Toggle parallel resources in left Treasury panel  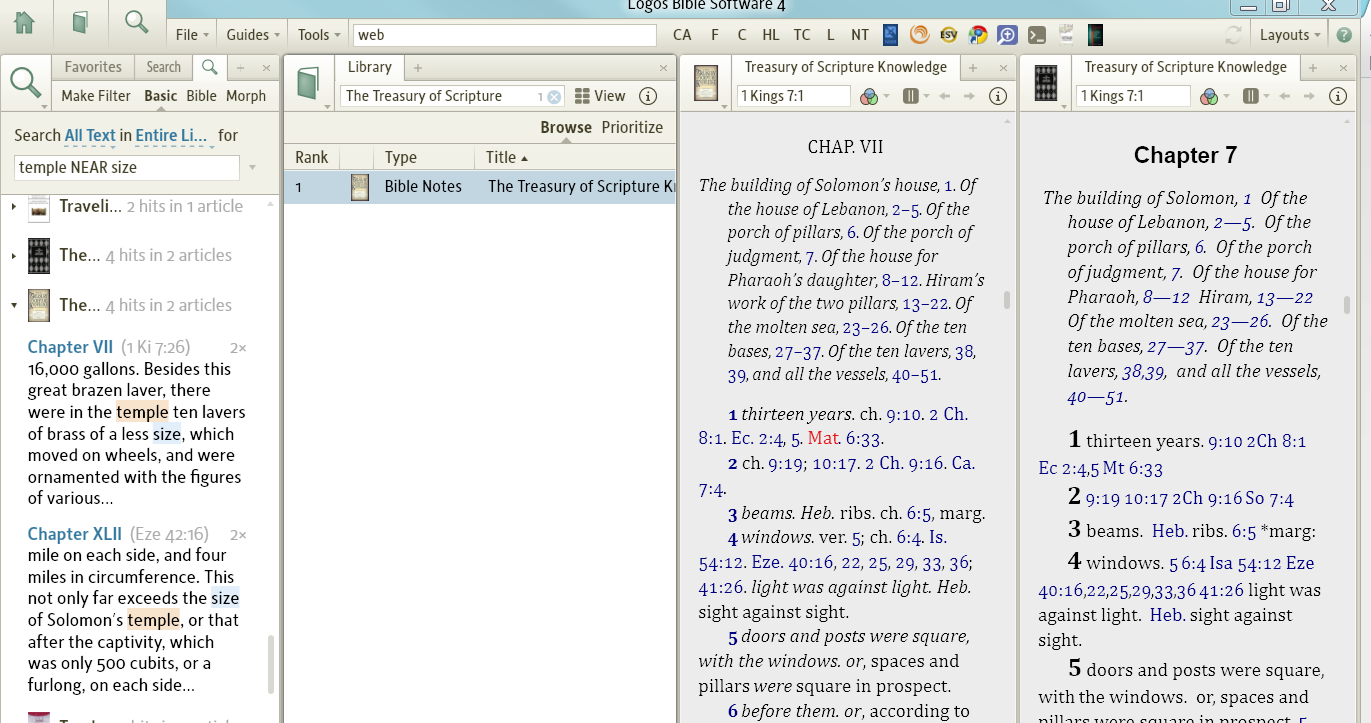coord(910,96)
